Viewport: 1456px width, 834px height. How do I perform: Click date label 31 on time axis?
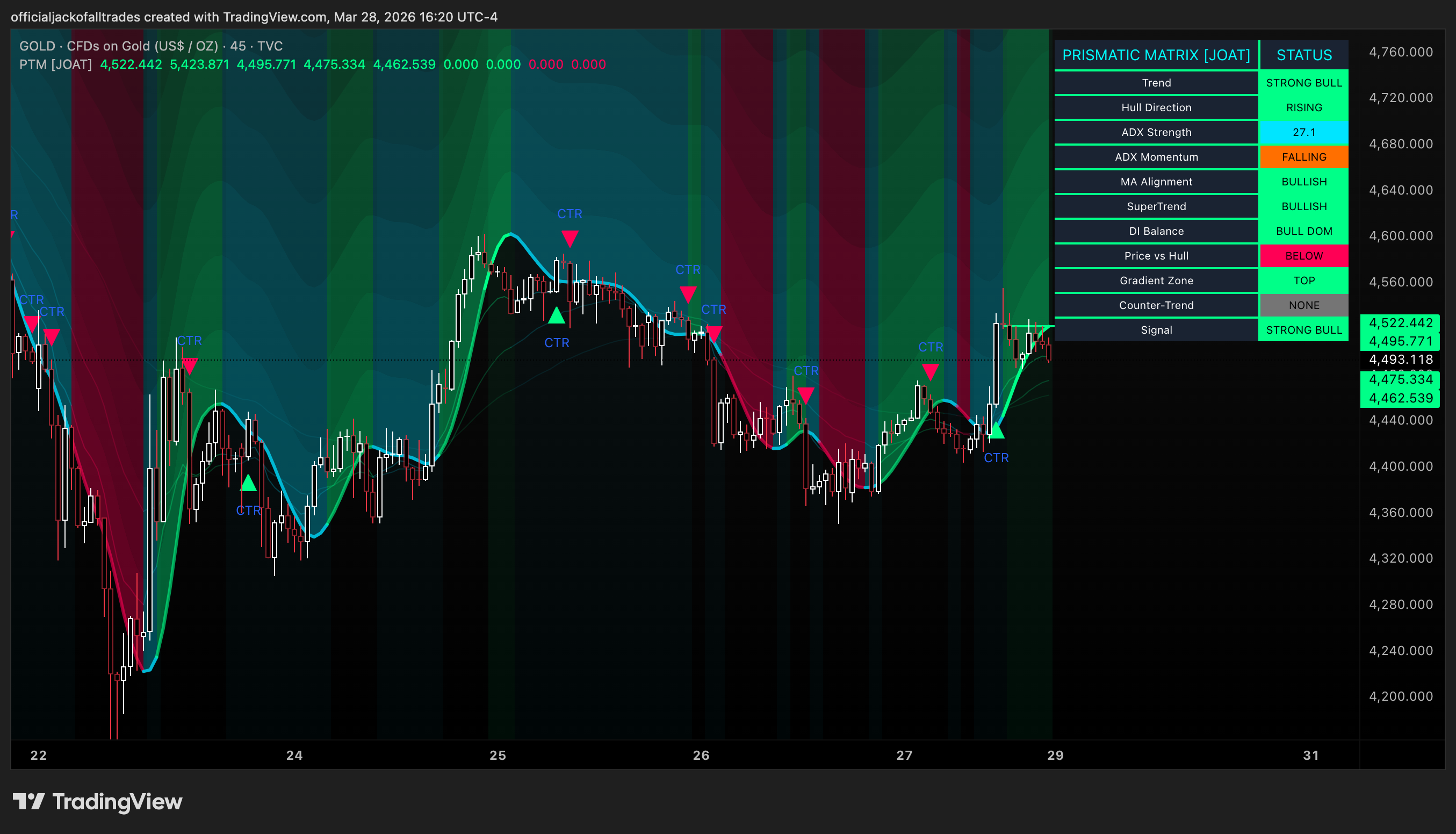[x=1311, y=756]
